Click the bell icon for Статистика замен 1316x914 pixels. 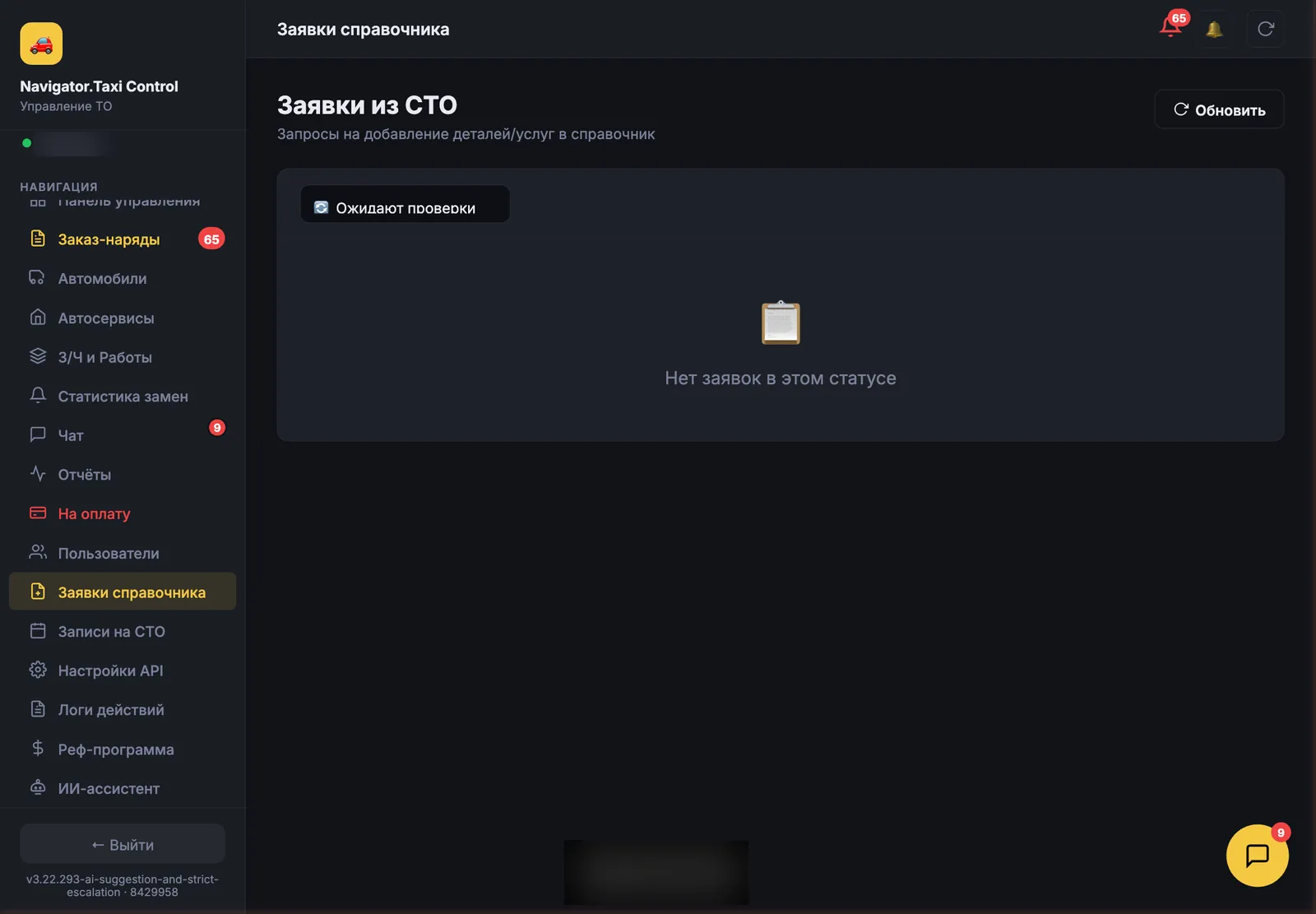tap(38, 396)
